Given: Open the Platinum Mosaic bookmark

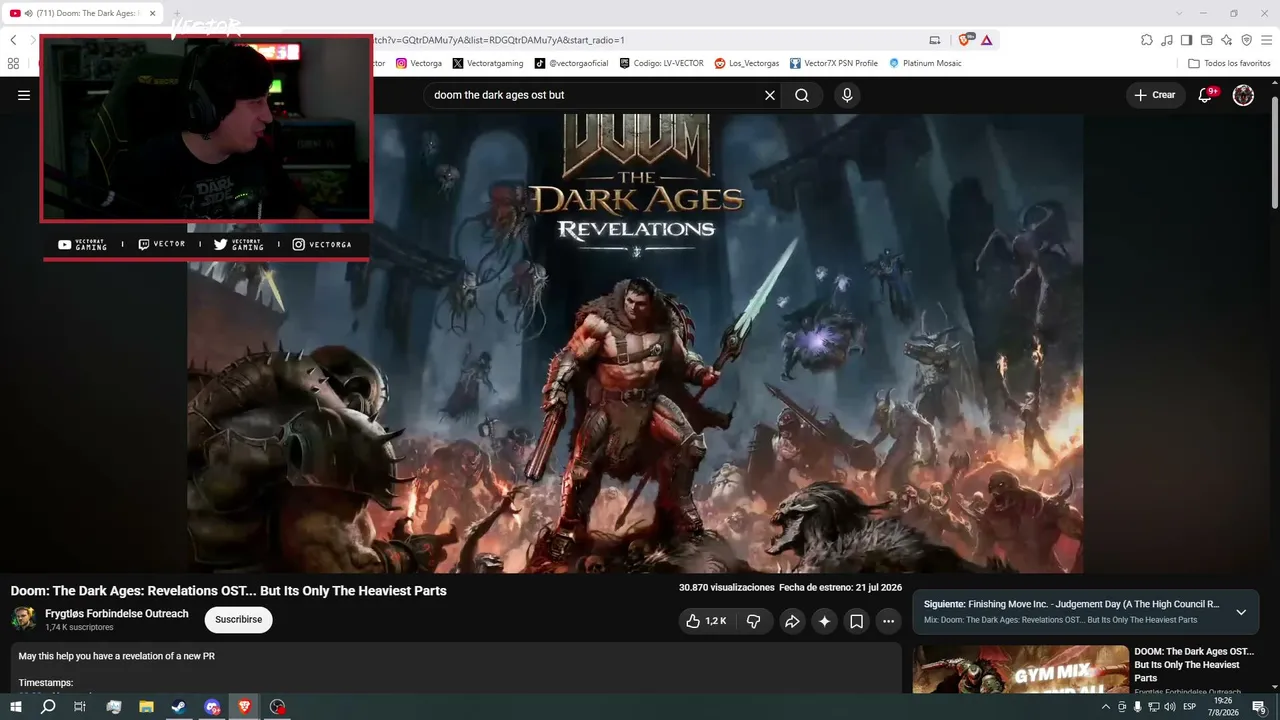Looking at the screenshot, I should [x=925, y=63].
